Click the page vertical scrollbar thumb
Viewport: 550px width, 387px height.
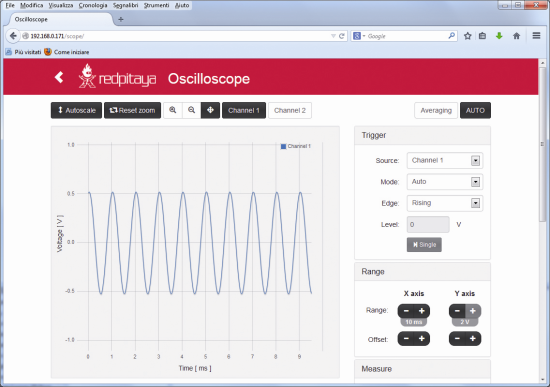click(542, 144)
